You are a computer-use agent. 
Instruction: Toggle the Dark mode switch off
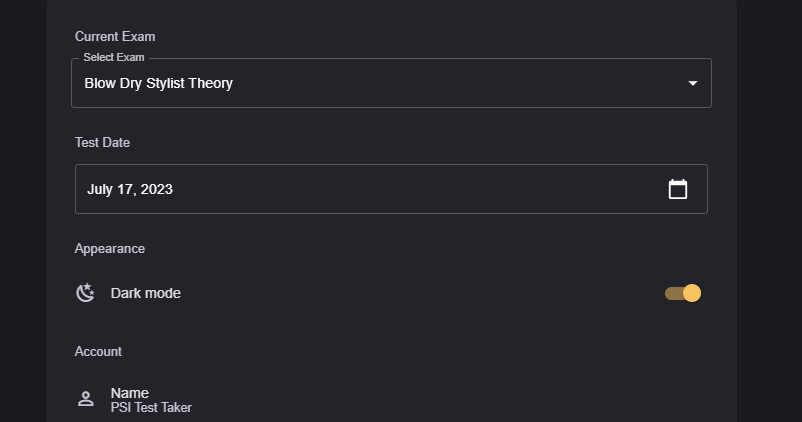pos(683,293)
